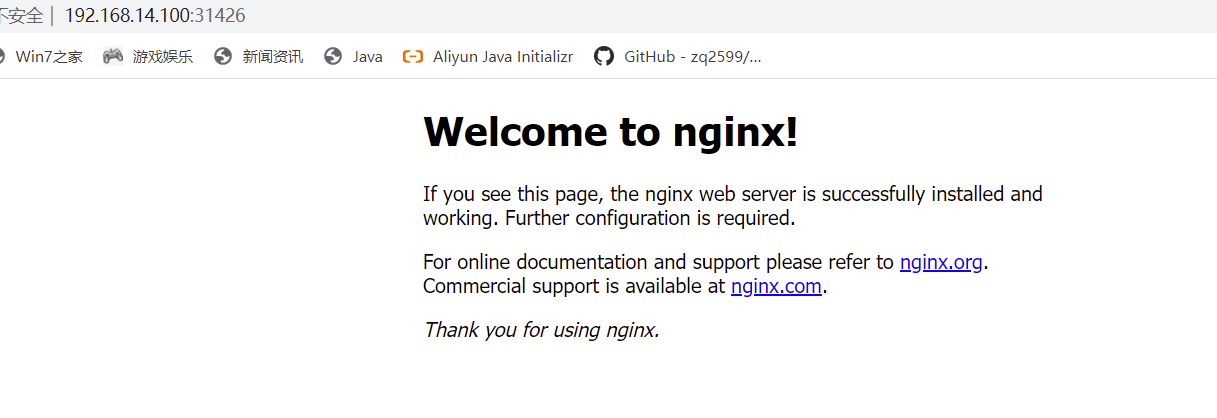Click 'Further configuration is required.' sentence
Screen dimensions: 1217x418
click(650, 218)
